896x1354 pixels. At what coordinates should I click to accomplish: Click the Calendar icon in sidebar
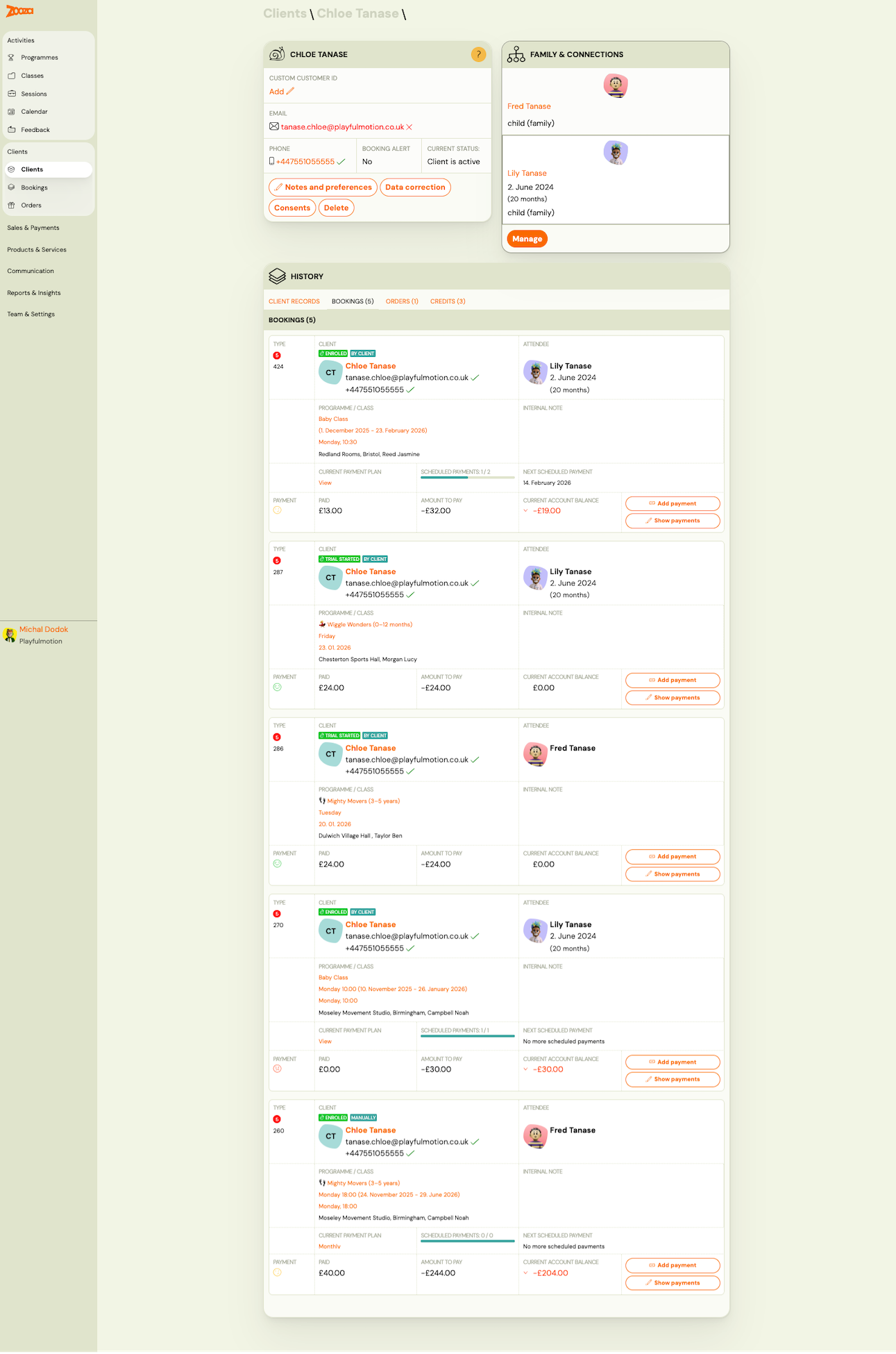(x=11, y=112)
